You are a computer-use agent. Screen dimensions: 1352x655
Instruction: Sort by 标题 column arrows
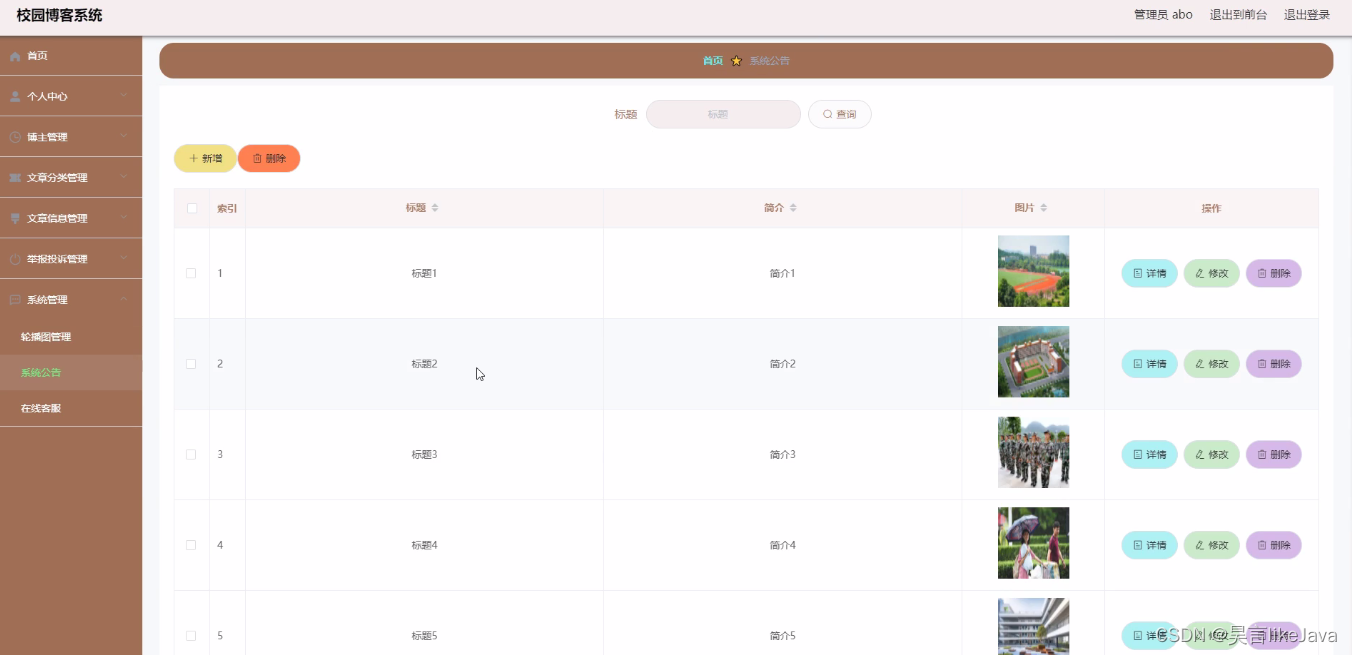tap(435, 208)
